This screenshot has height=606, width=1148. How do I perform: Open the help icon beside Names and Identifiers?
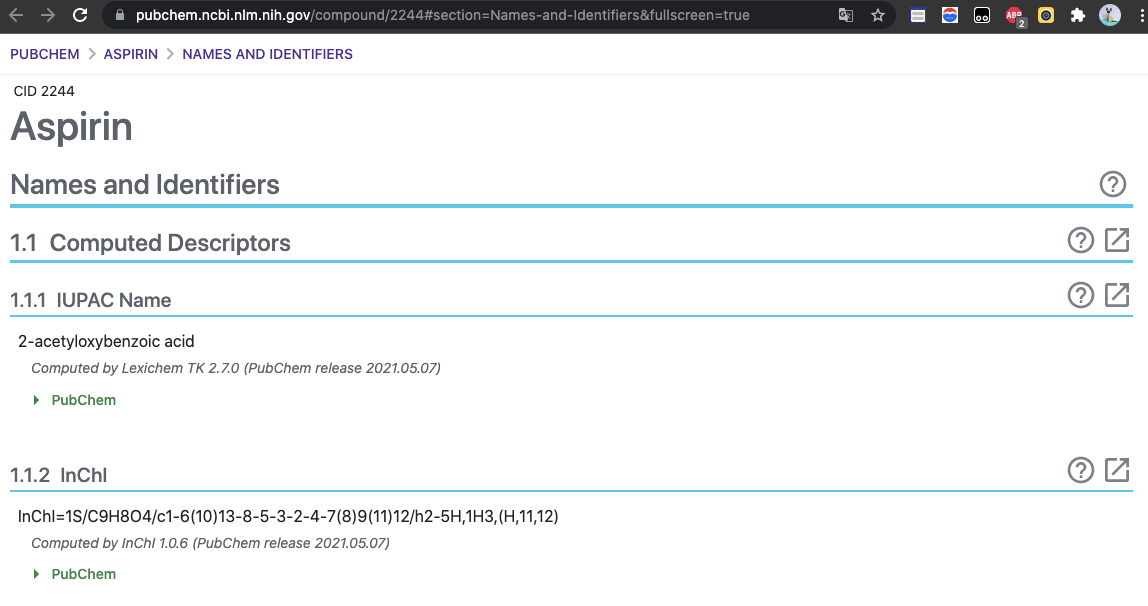coord(1113,184)
